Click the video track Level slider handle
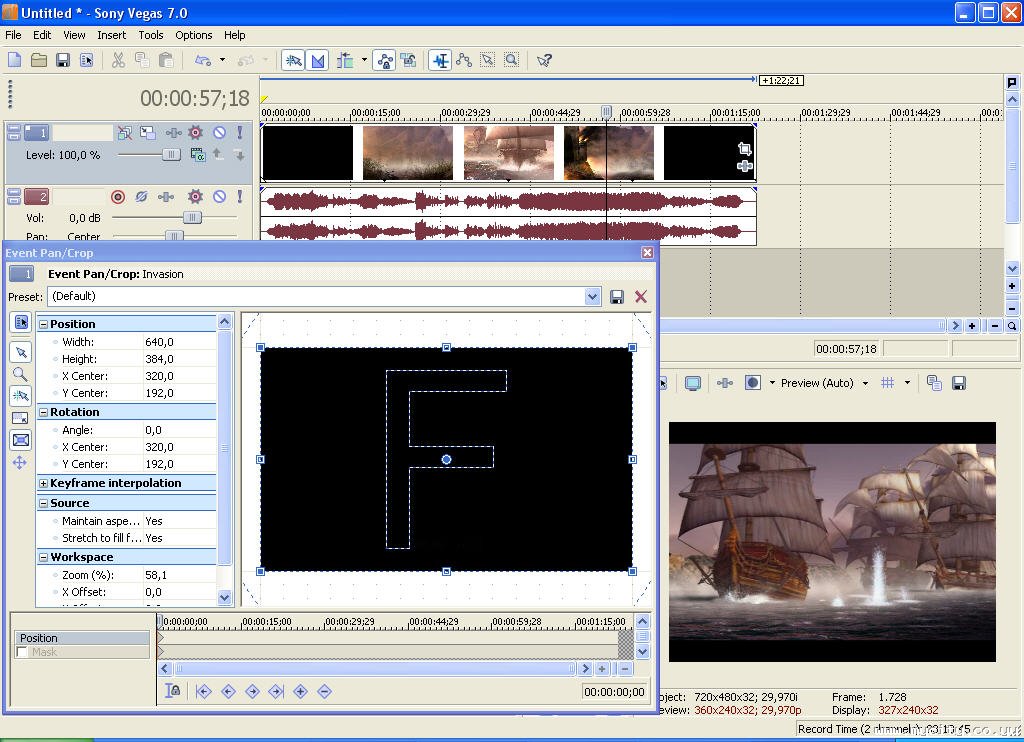1024x742 pixels. tap(171, 155)
